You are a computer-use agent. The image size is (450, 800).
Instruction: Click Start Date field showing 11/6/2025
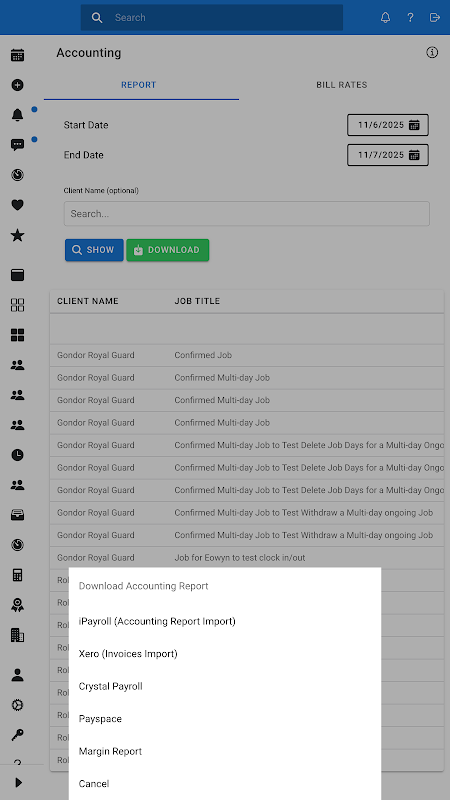(x=388, y=125)
